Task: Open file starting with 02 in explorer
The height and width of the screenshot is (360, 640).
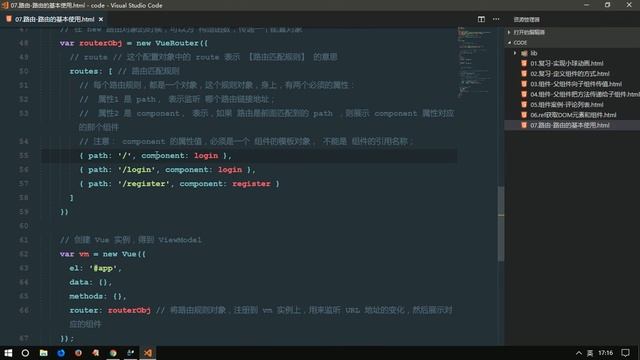Action: tap(570, 73)
